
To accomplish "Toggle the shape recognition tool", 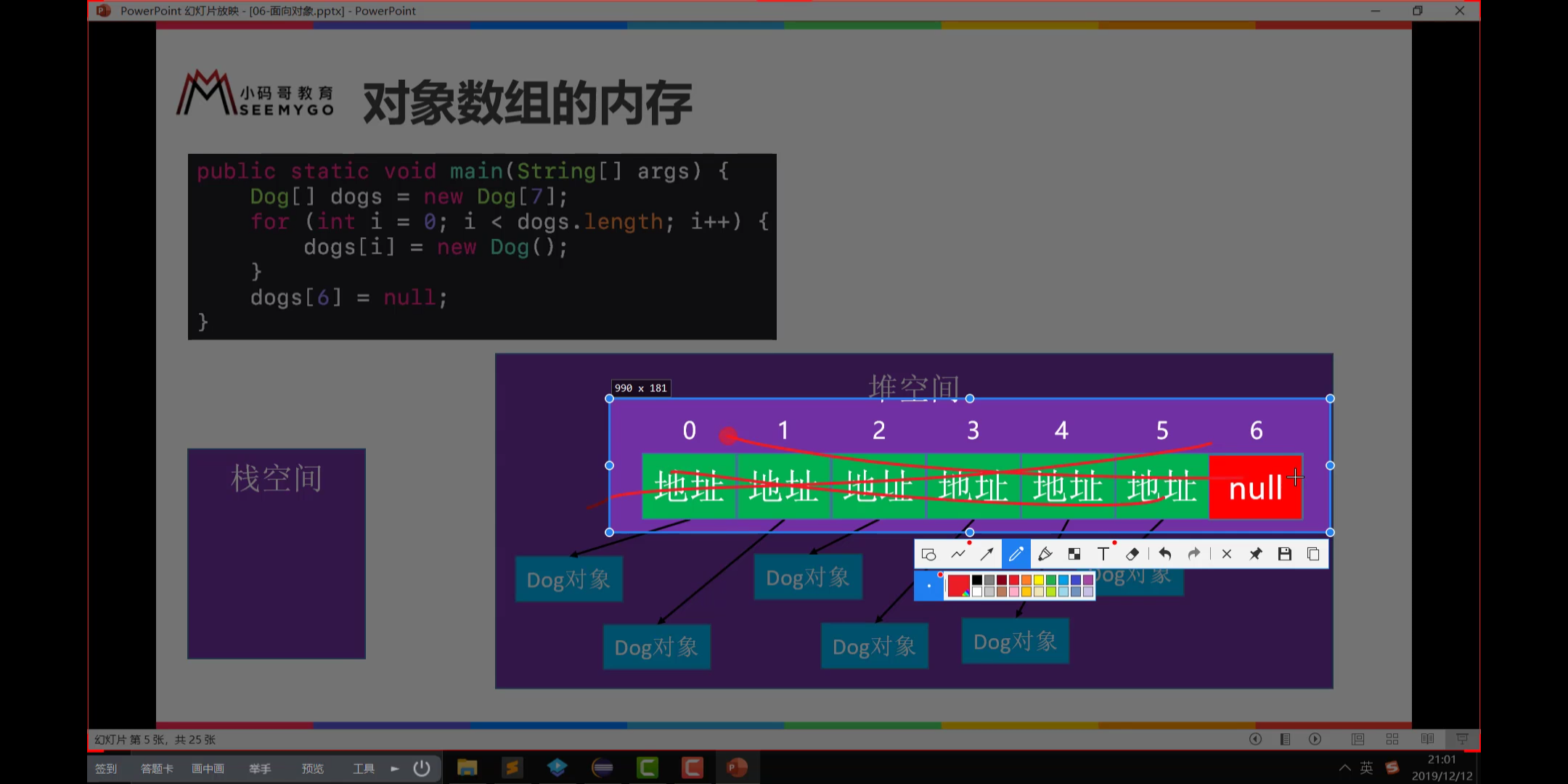I will (930, 554).
